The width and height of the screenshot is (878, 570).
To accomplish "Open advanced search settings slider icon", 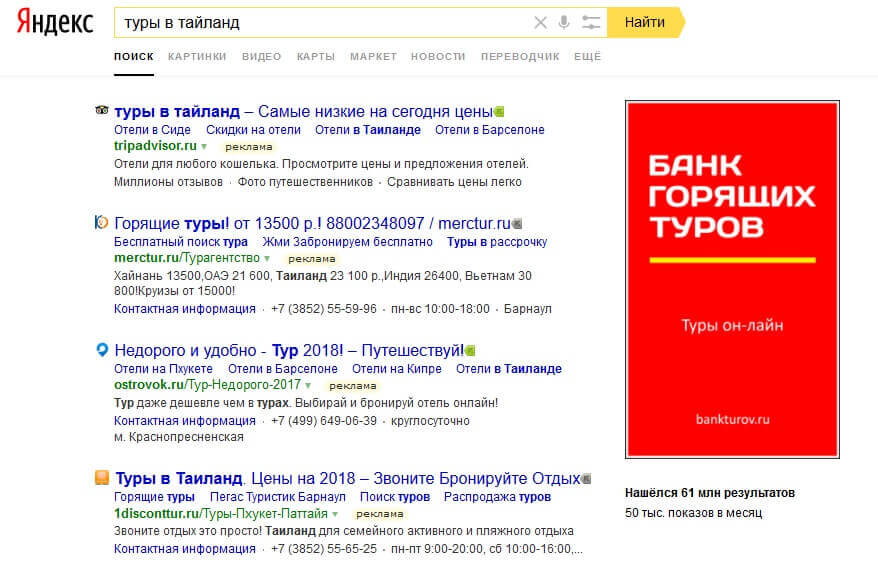I will pos(591,22).
